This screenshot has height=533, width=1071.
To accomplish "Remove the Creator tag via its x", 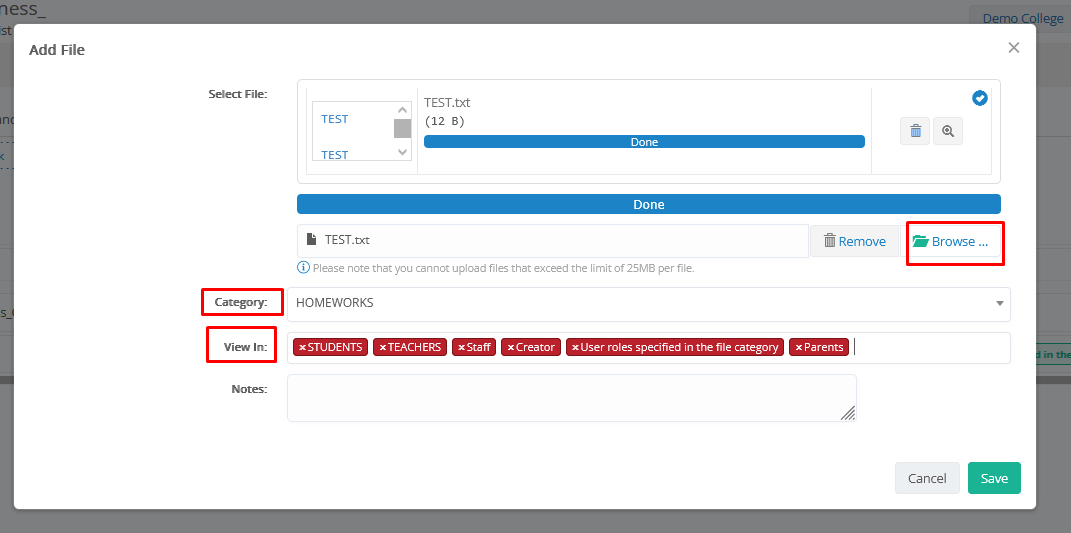I will tap(510, 348).
